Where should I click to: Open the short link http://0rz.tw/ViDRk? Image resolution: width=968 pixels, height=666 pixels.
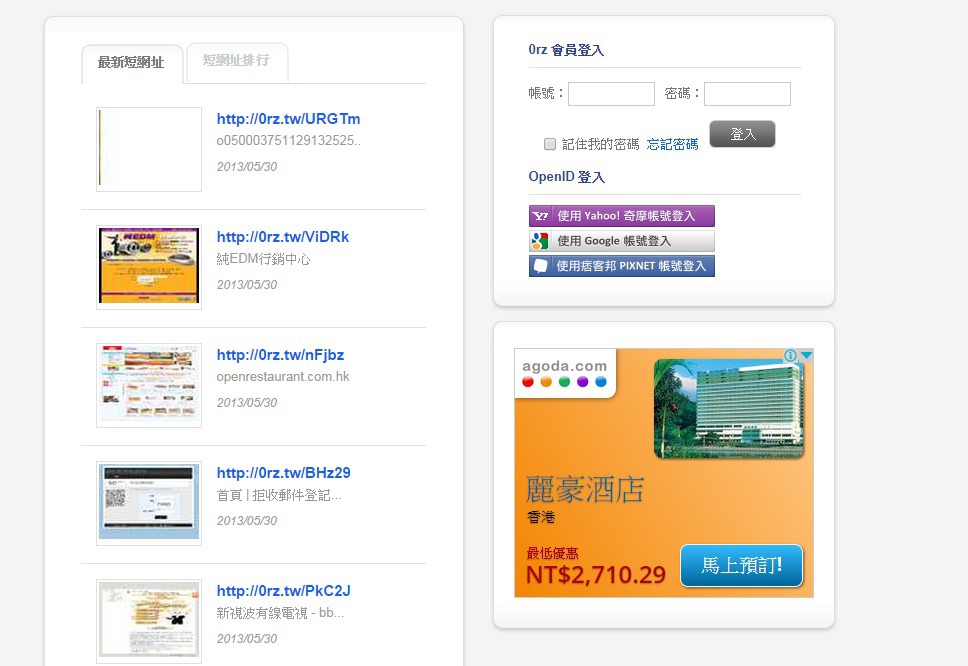pos(283,237)
